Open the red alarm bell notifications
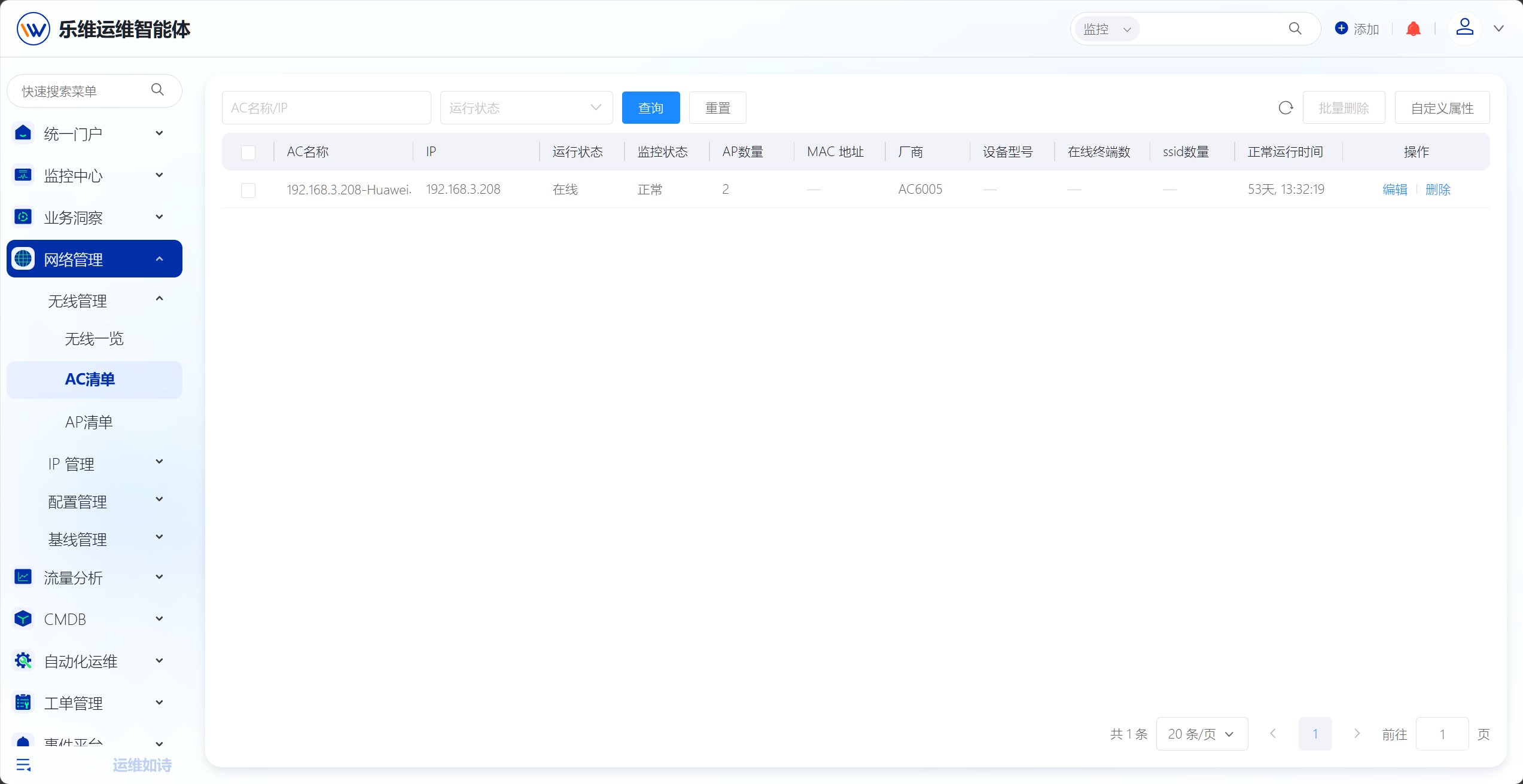The image size is (1523, 784). click(x=1413, y=29)
